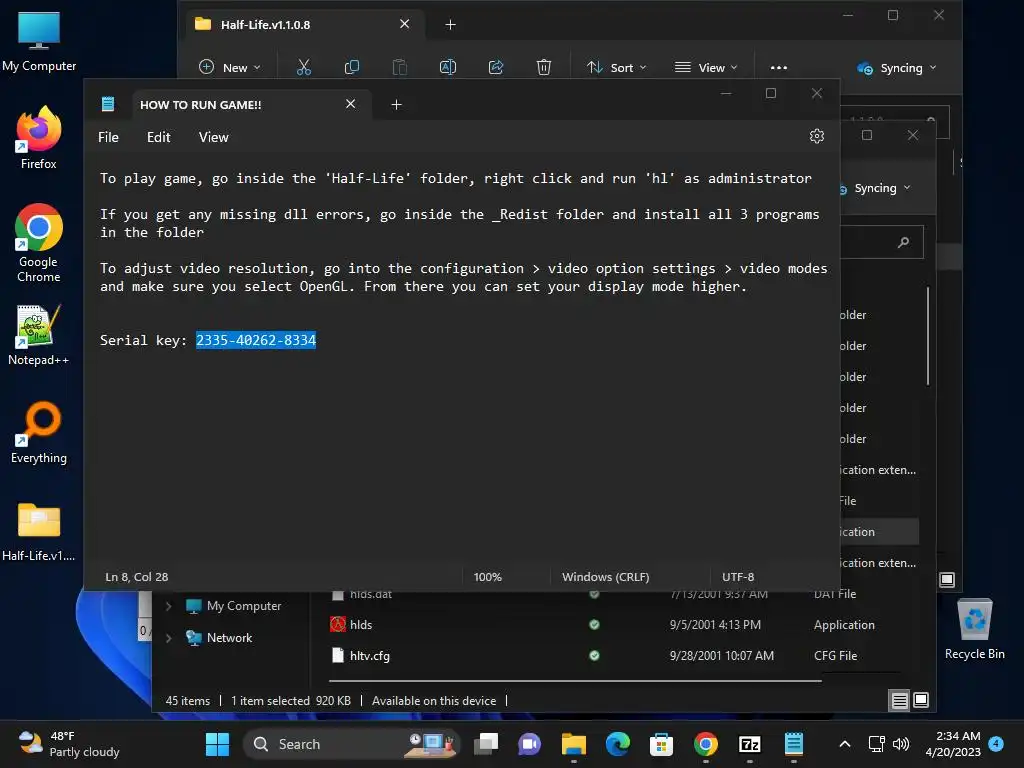Expand My Computer in the navigation tree
The image size is (1024, 768).
click(168, 606)
